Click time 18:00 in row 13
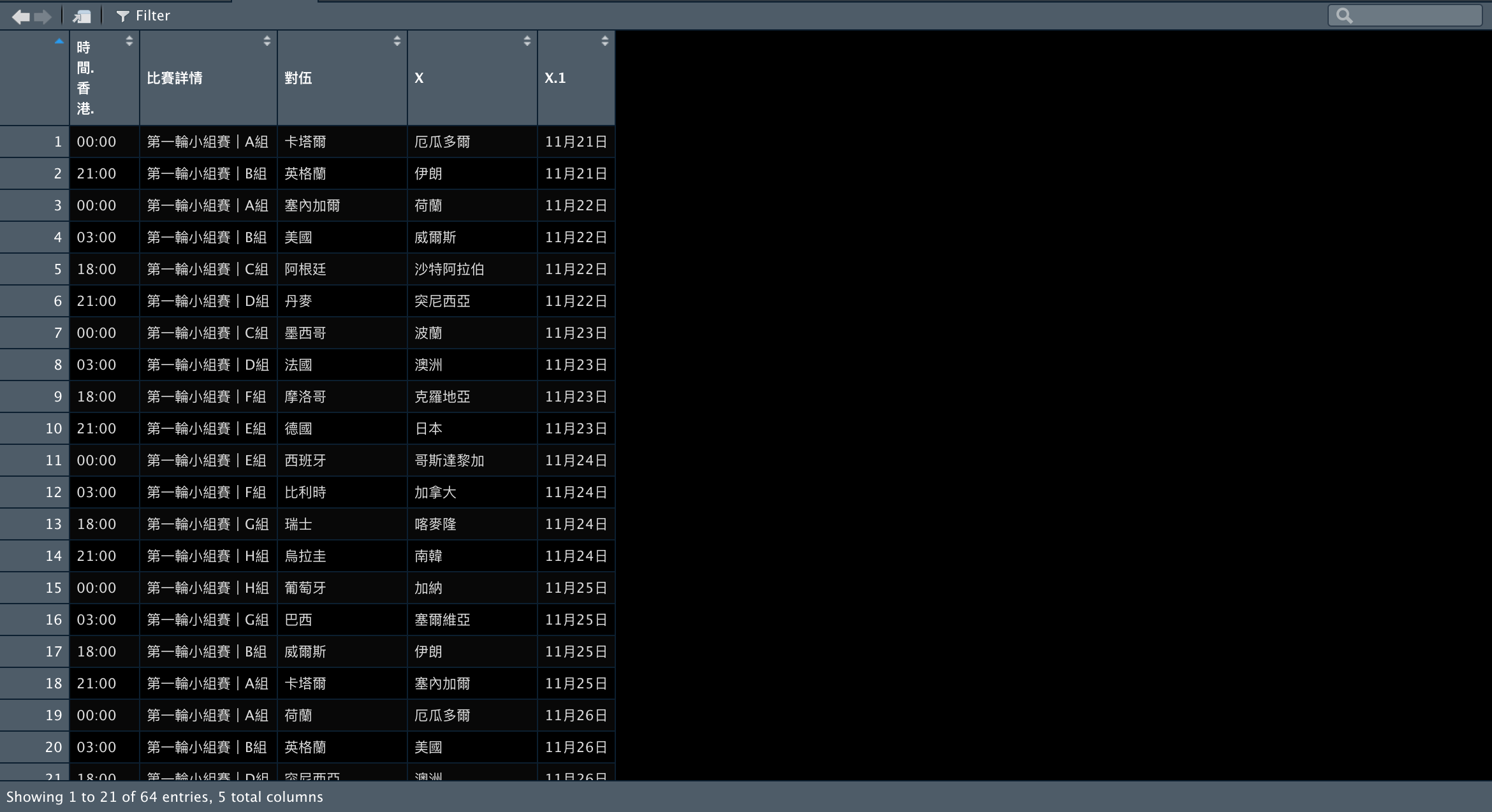The height and width of the screenshot is (812, 1492). 105,524
